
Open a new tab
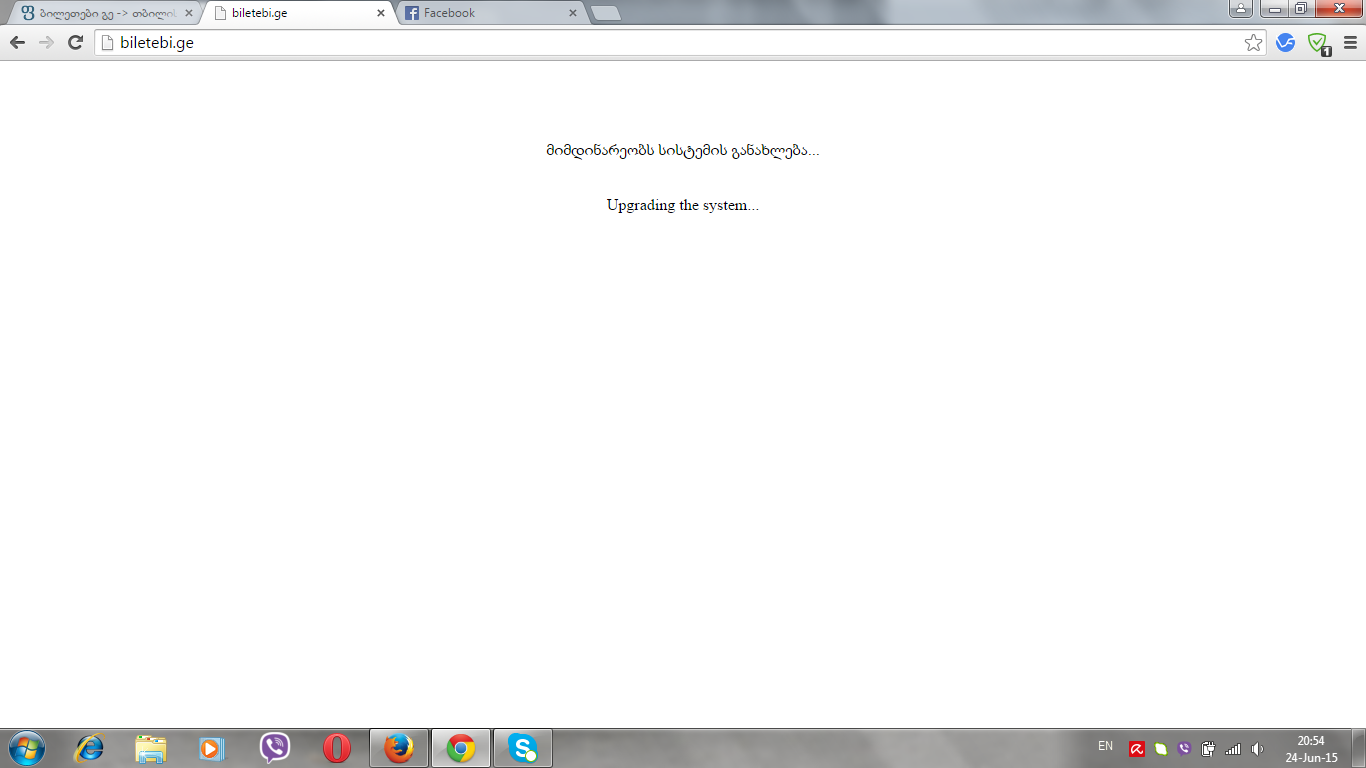point(606,13)
